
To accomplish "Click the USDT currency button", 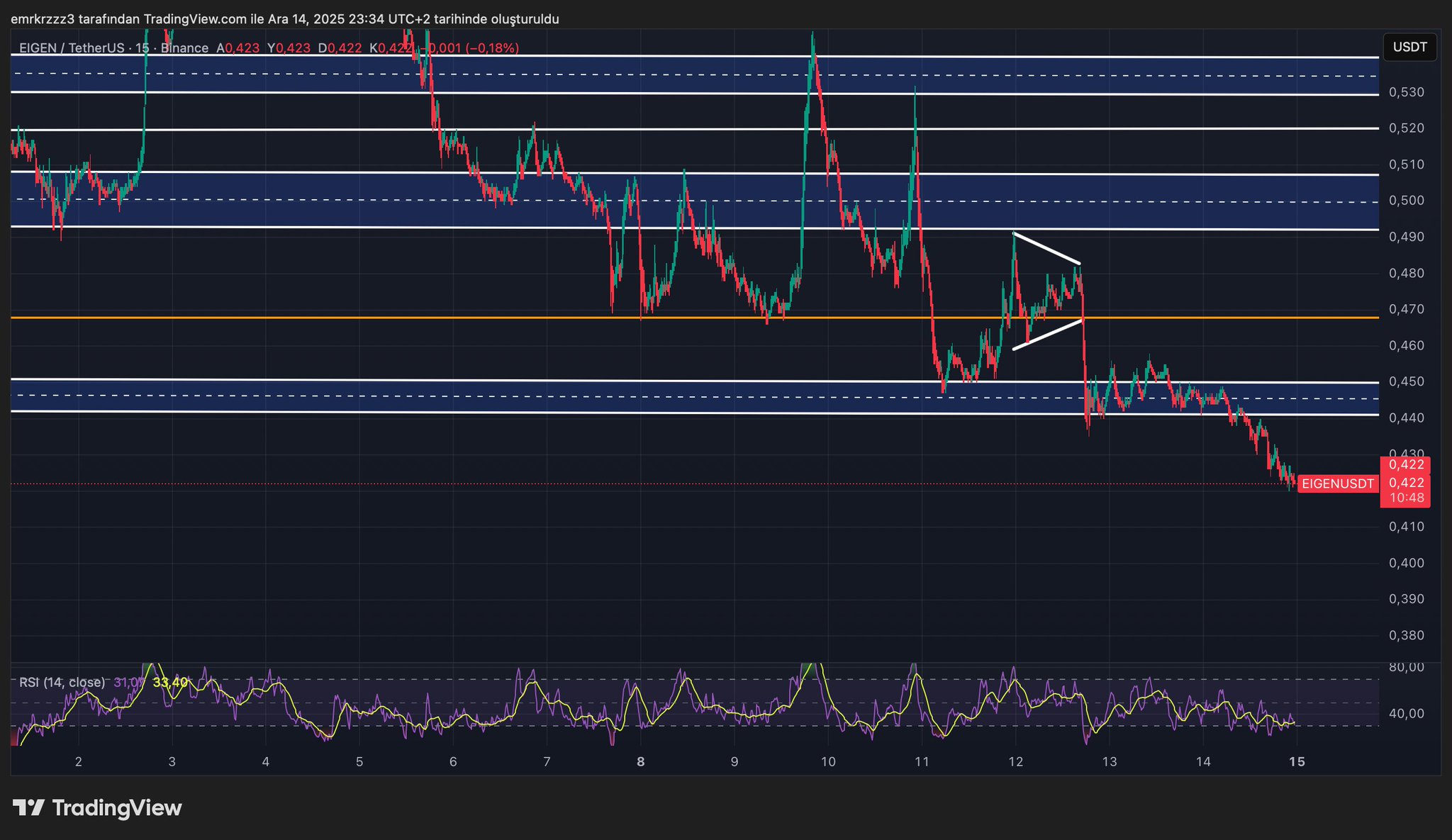I will [x=1409, y=47].
